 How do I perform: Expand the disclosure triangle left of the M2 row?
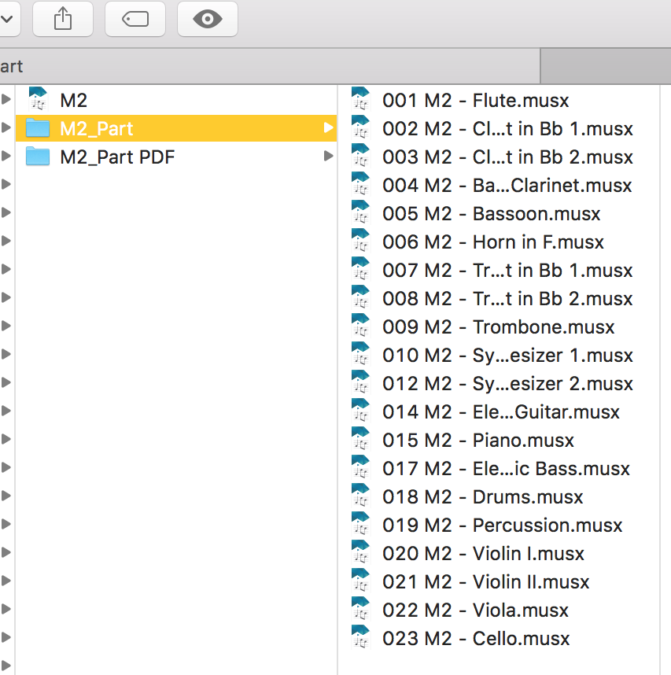6,99
